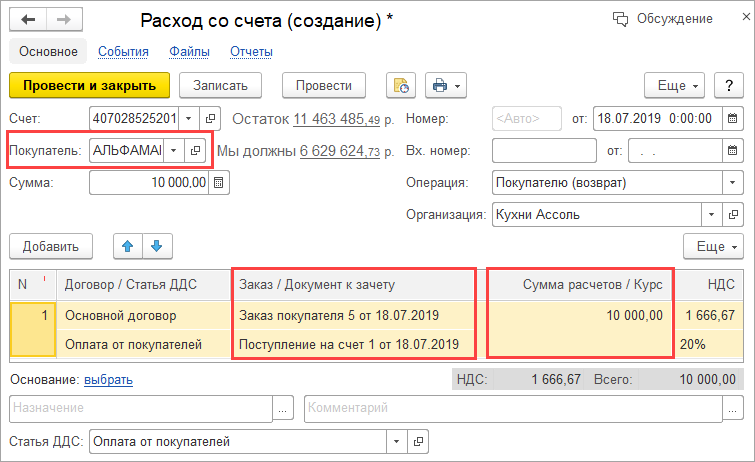Click the Провести button
This screenshot has height=462, width=755.
click(x=324, y=86)
